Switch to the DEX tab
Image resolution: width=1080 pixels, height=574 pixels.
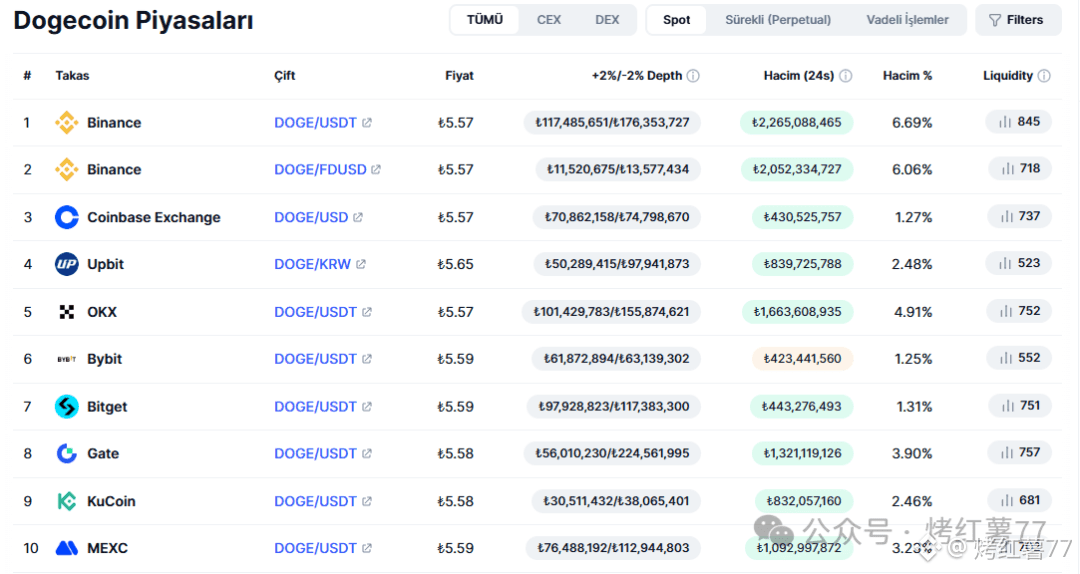click(x=607, y=20)
